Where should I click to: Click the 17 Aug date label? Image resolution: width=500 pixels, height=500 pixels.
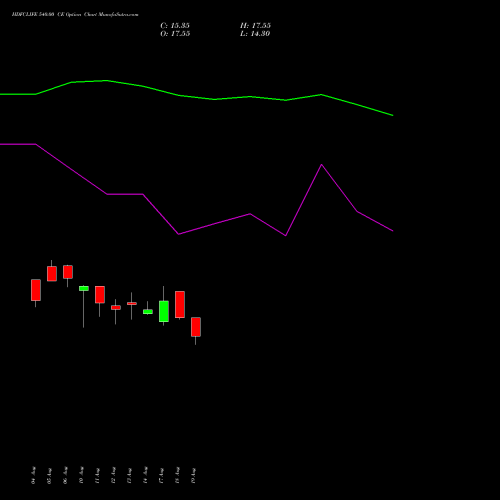tap(161, 475)
